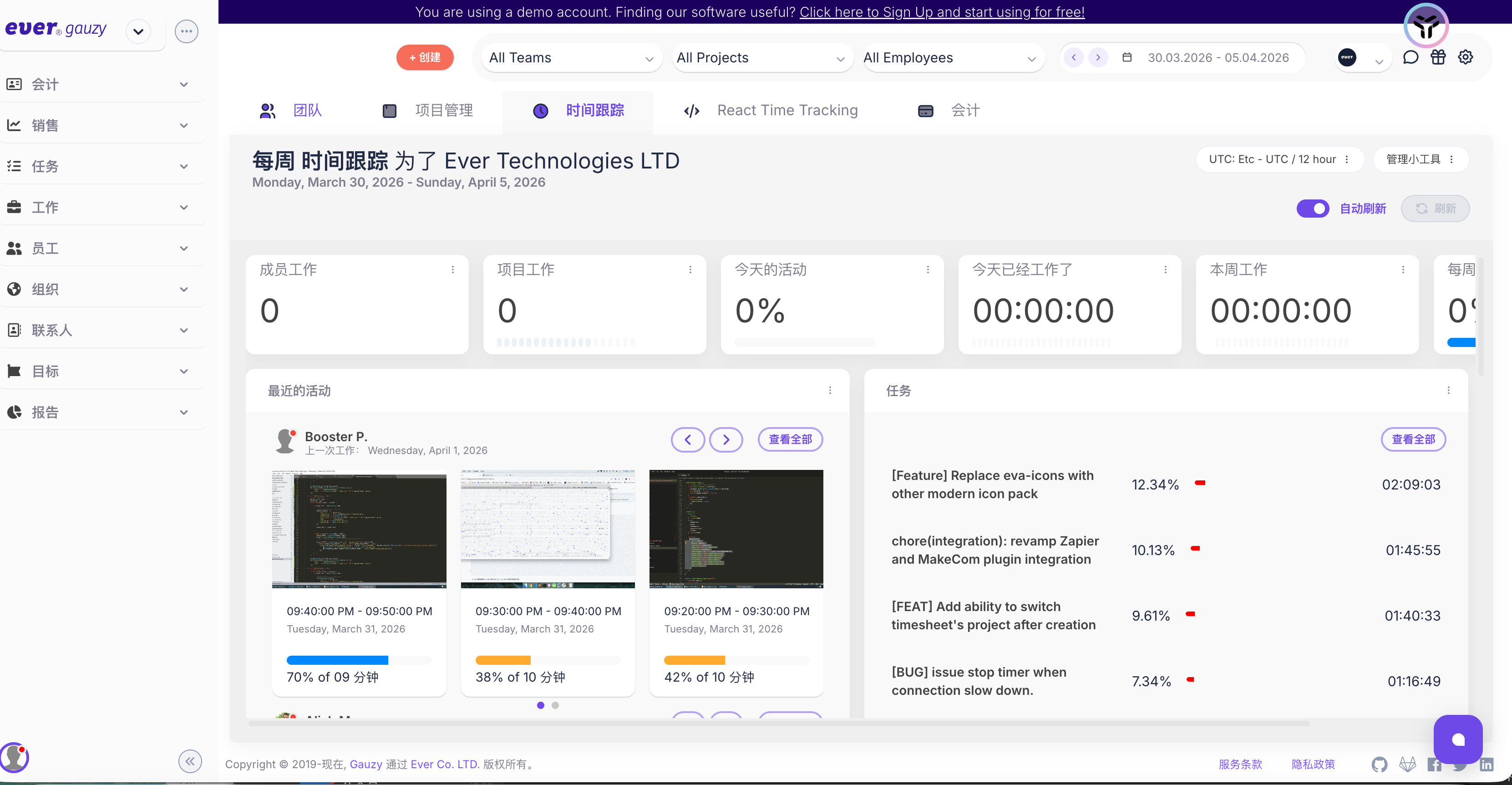Open options menu of 最近的活动 panel
Image resolution: width=1512 pixels, height=785 pixels.
830,390
